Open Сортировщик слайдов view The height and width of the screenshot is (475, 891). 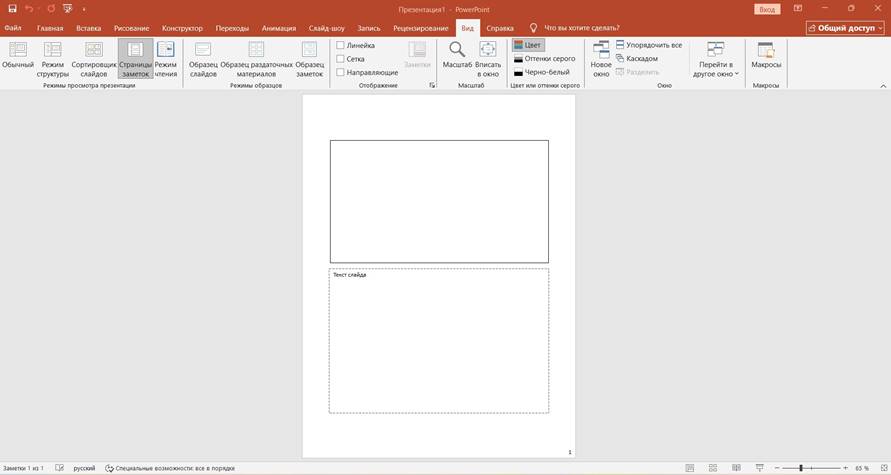(93, 57)
